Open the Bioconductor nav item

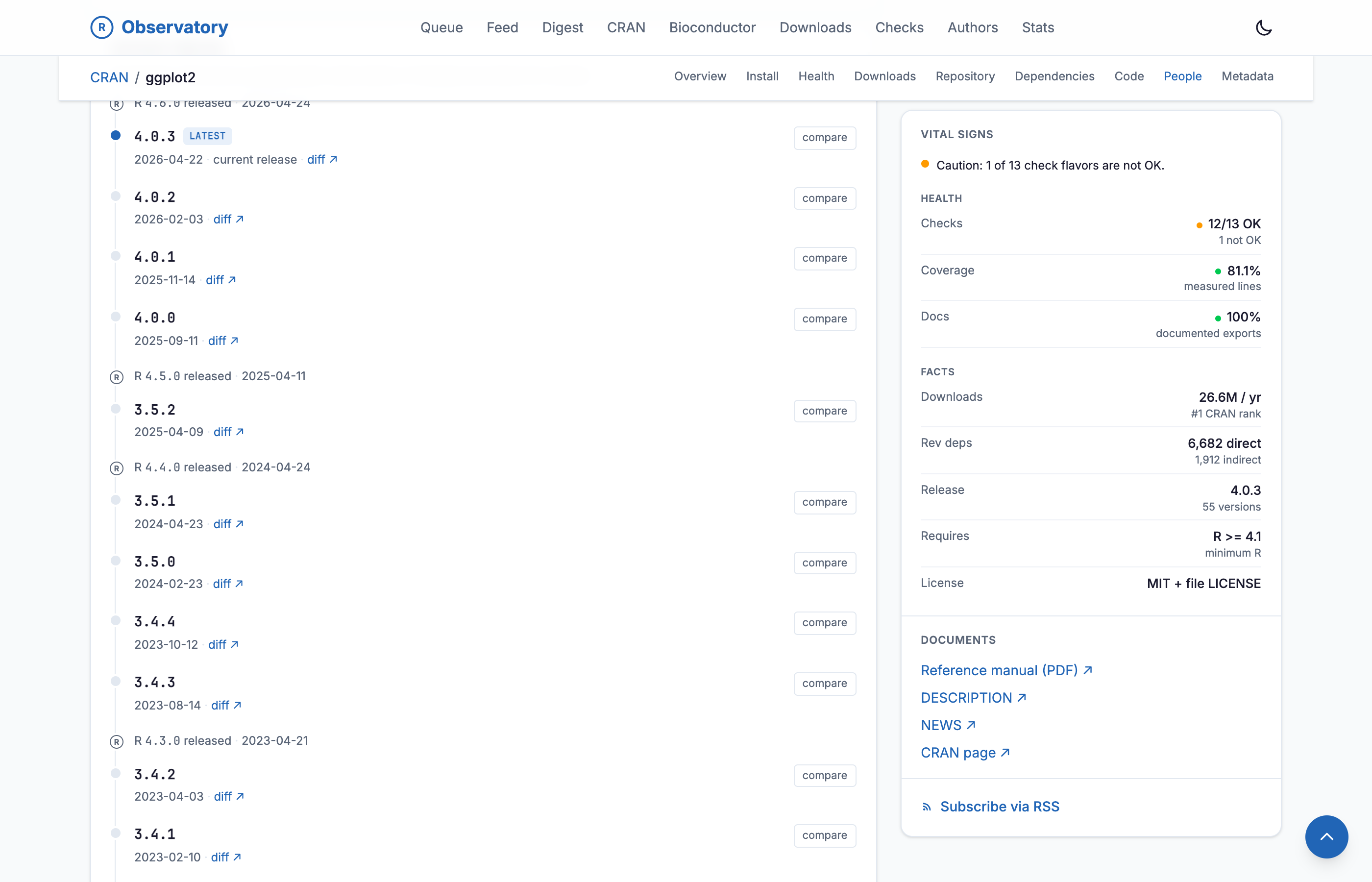pyautogui.click(x=712, y=27)
